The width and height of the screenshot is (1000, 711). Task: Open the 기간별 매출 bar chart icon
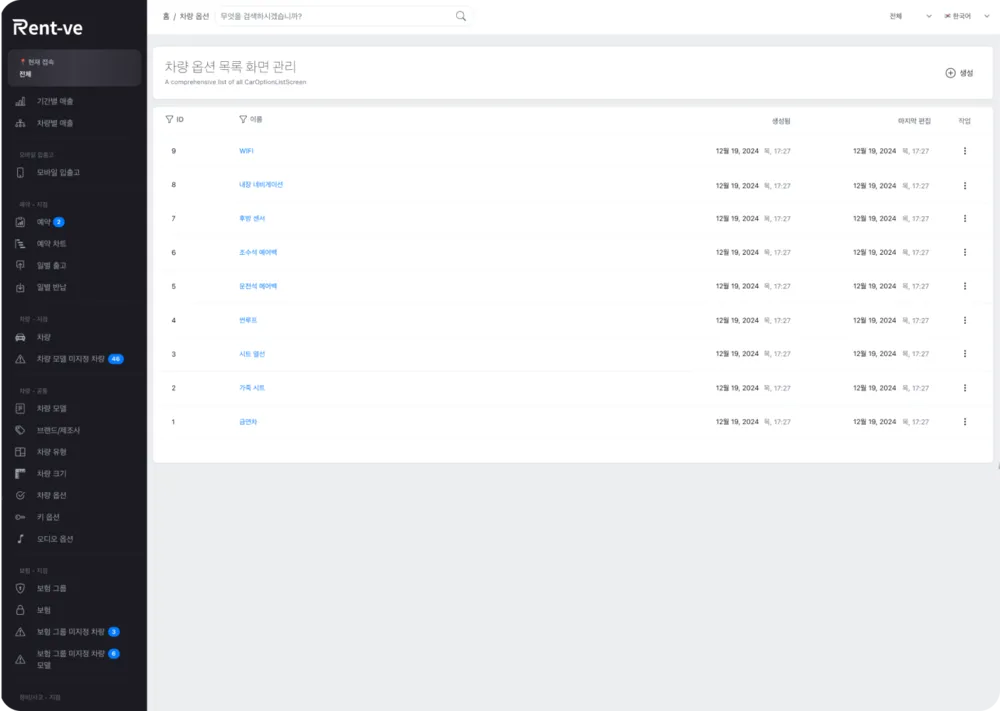point(20,101)
